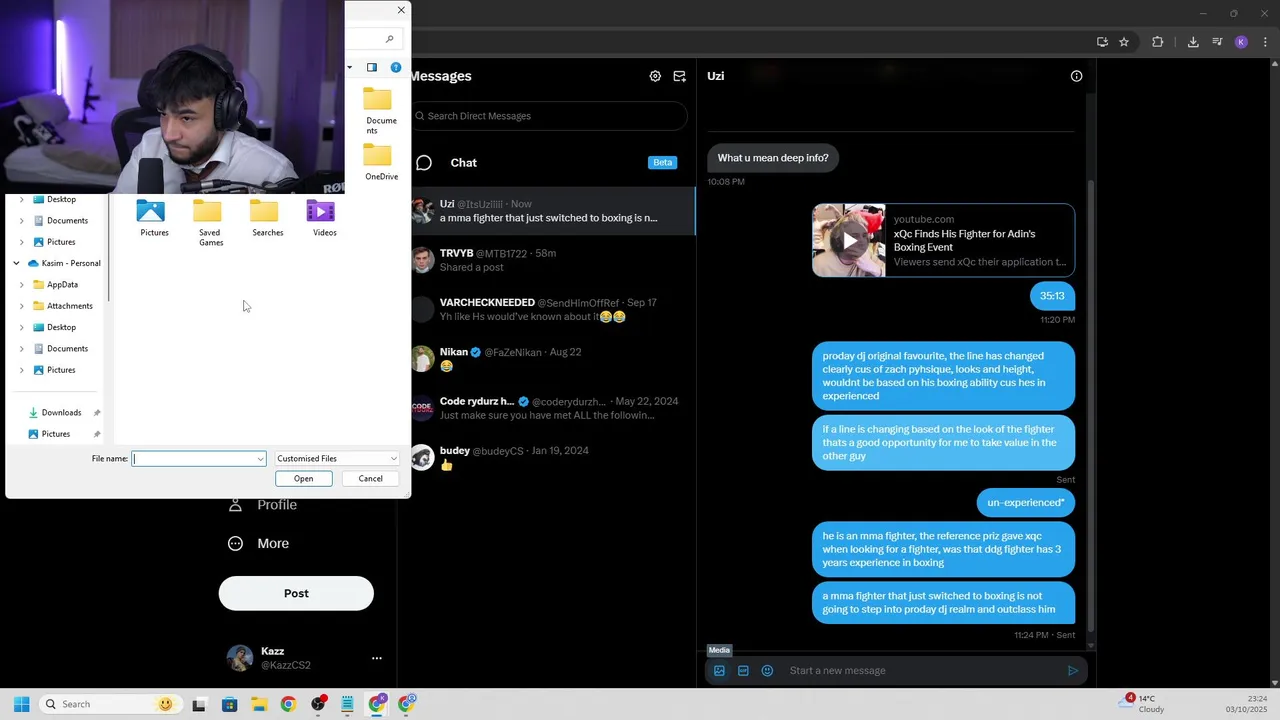Expand the Attachments tree folder
Screen dimensions: 1280x720
click(22, 306)
